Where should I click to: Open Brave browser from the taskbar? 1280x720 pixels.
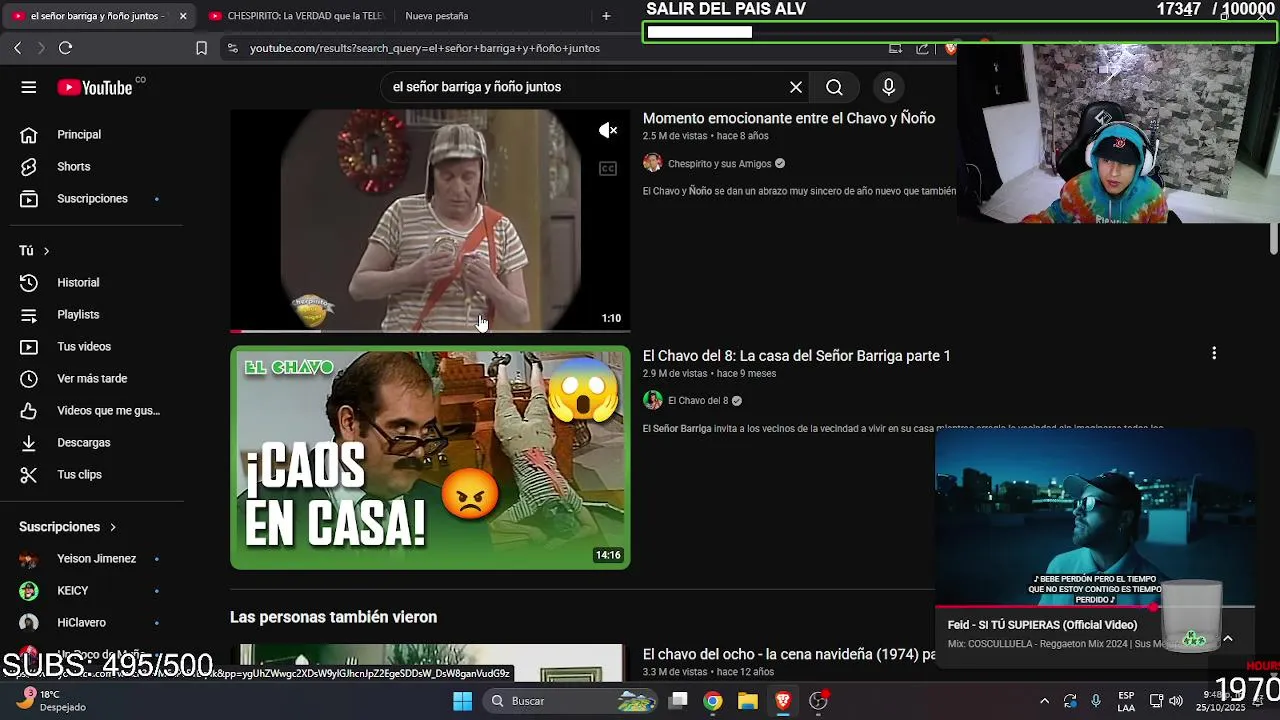click(x=783, y=701)
